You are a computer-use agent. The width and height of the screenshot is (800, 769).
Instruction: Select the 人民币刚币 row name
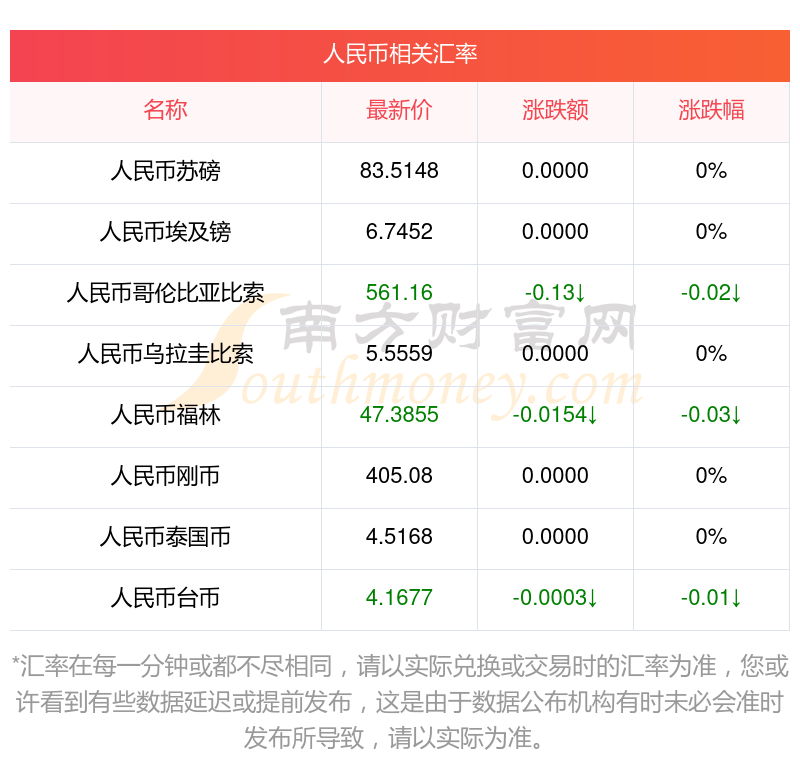[165, 476]
